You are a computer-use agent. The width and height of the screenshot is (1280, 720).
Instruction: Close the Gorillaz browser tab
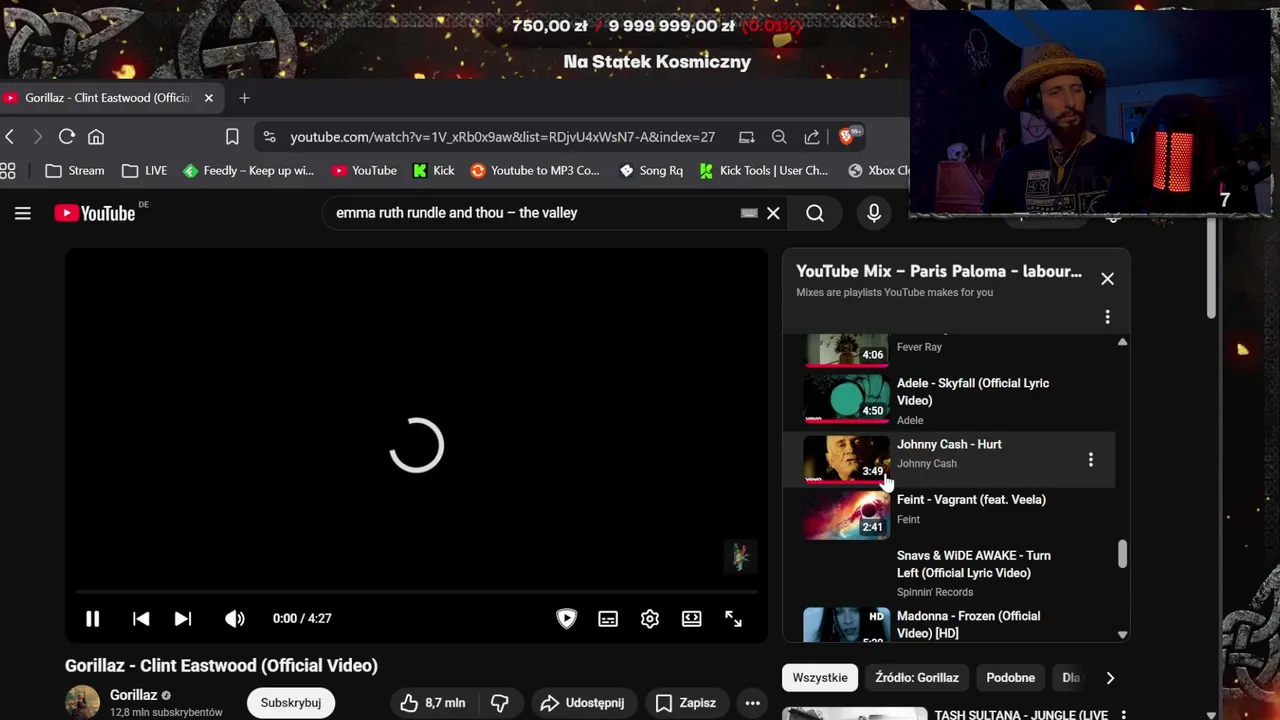point(208,98)
